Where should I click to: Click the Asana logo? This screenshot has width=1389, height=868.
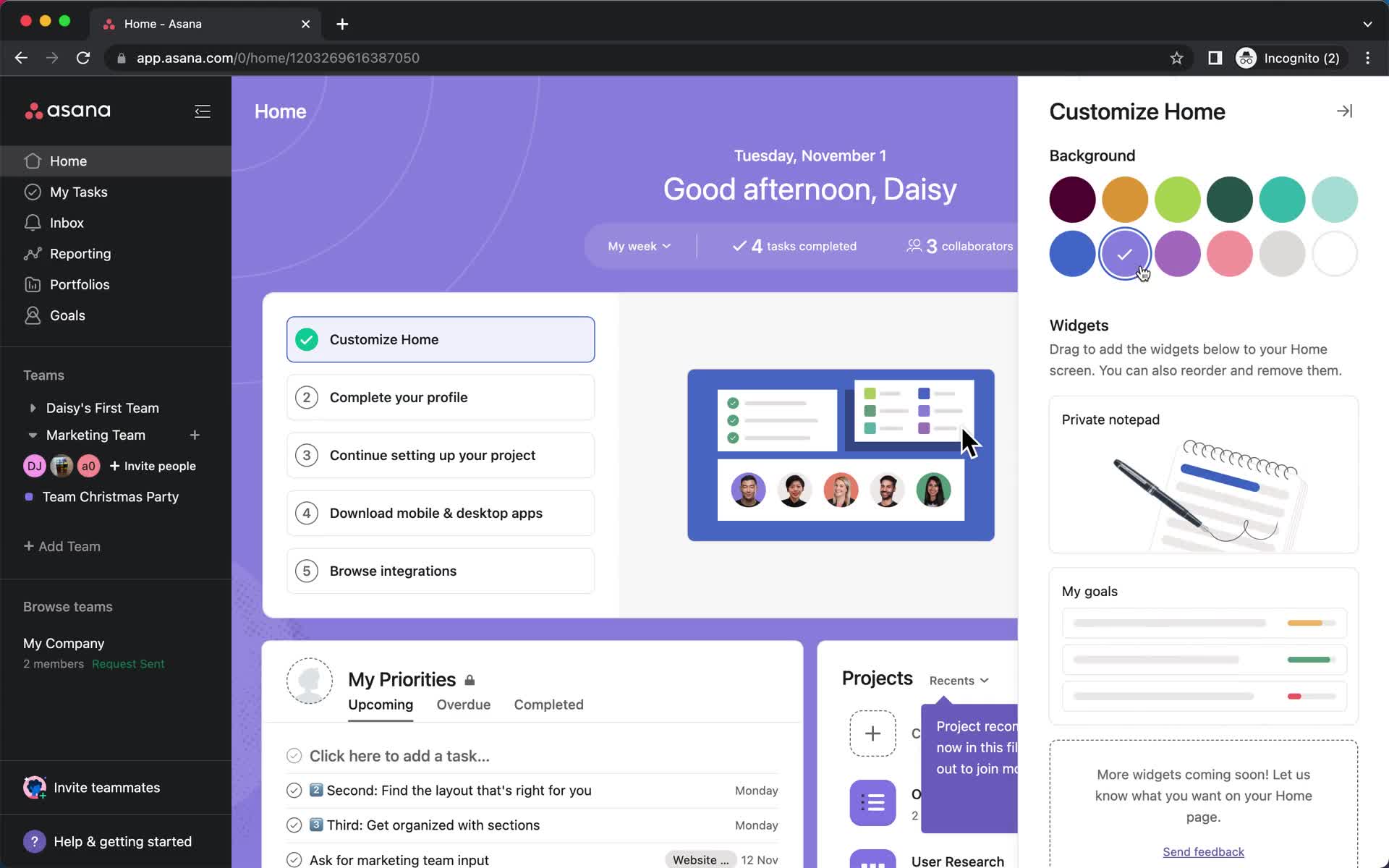[68, 111]
